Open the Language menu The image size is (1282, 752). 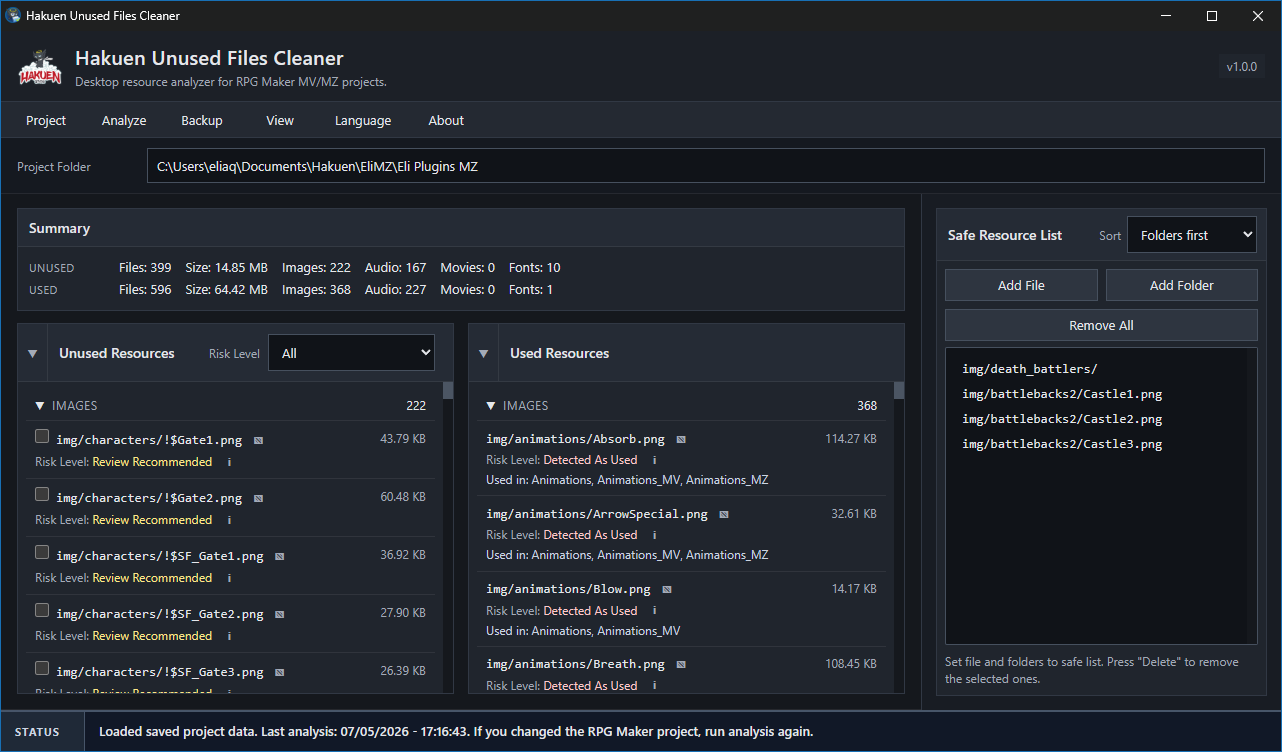point(363,120)
